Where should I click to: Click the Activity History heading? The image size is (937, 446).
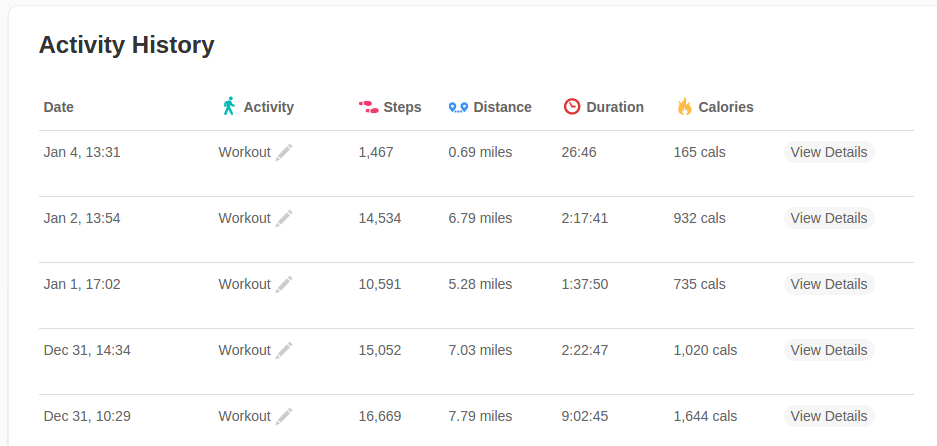127,45
